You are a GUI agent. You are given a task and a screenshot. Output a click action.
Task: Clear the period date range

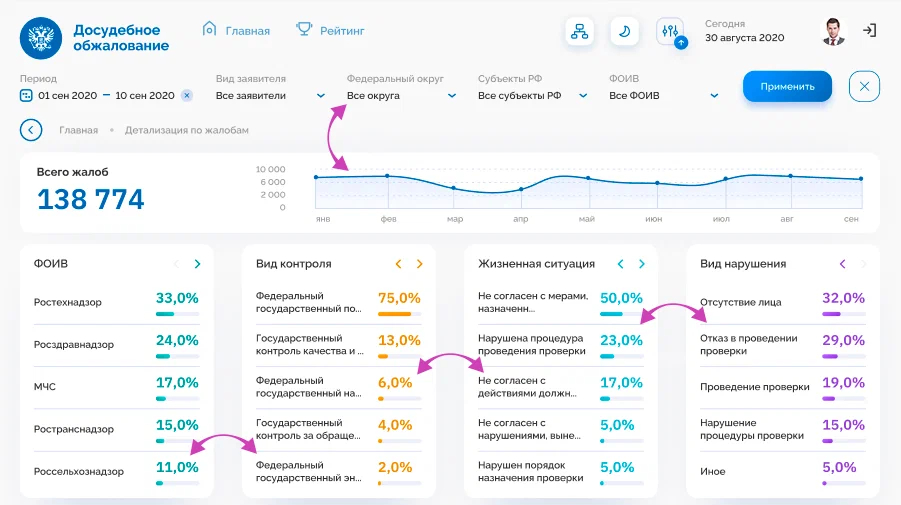click(x=187, y=95)
